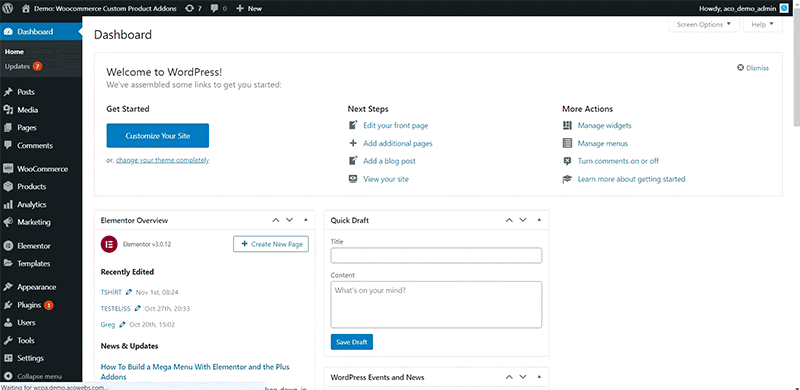Click the Media icon in the sidebar
Image resolution: width=800 pixels, height=390 pixels.
click(8, 110)
